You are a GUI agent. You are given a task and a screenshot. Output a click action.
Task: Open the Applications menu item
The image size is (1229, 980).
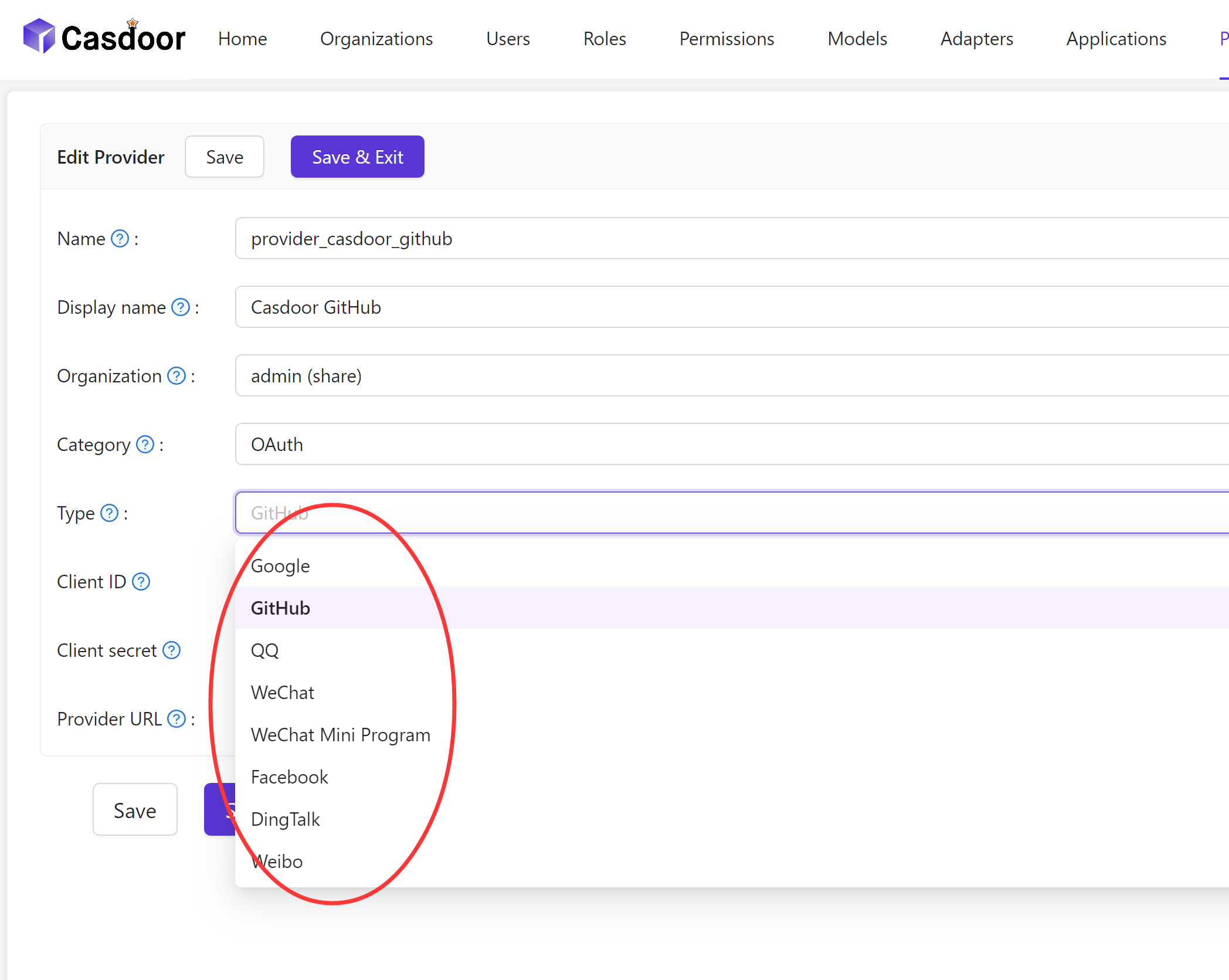[1116, 39]
